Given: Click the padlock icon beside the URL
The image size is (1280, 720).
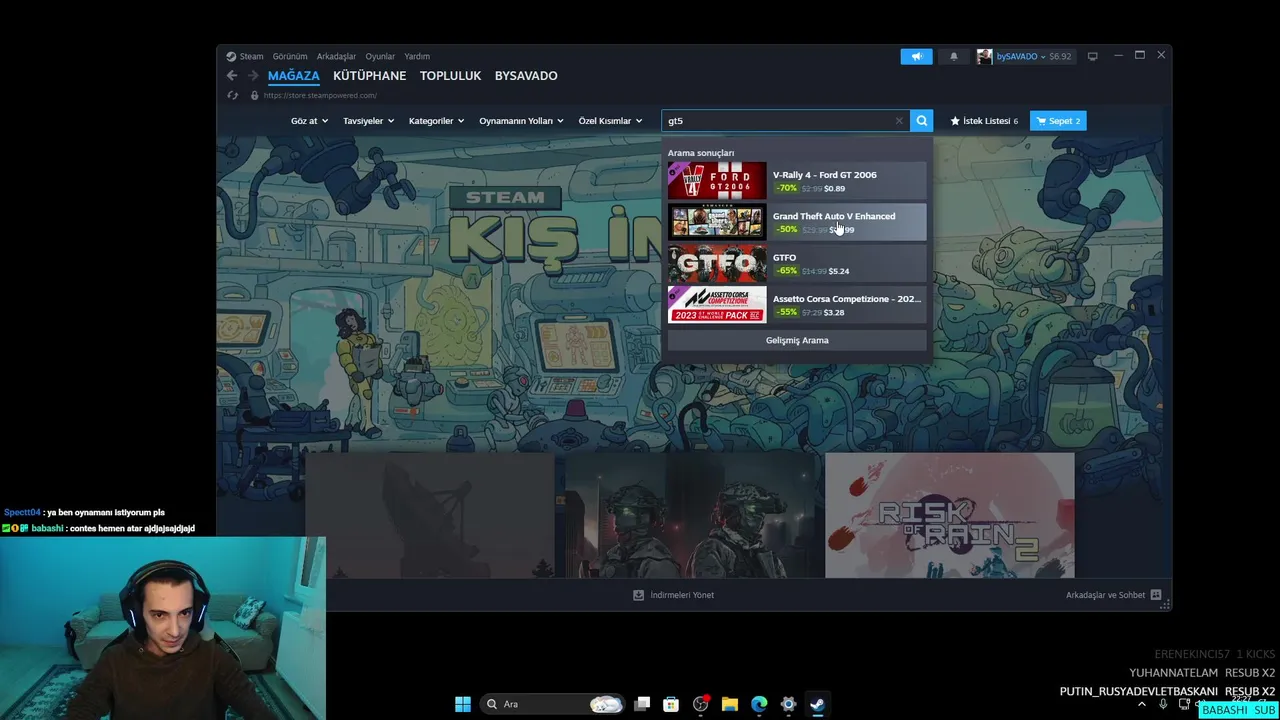Looking at the screenshot, I should click(x=254, y=95).
